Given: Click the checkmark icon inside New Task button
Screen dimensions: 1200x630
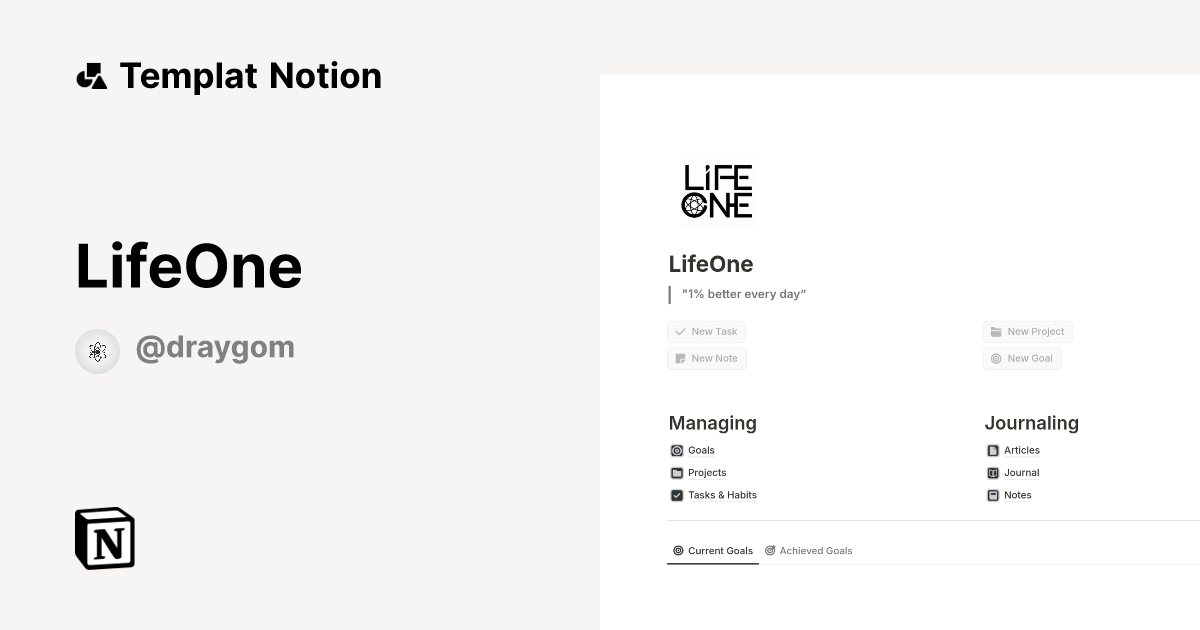Looking at the screenshot, I should [679, 331].
